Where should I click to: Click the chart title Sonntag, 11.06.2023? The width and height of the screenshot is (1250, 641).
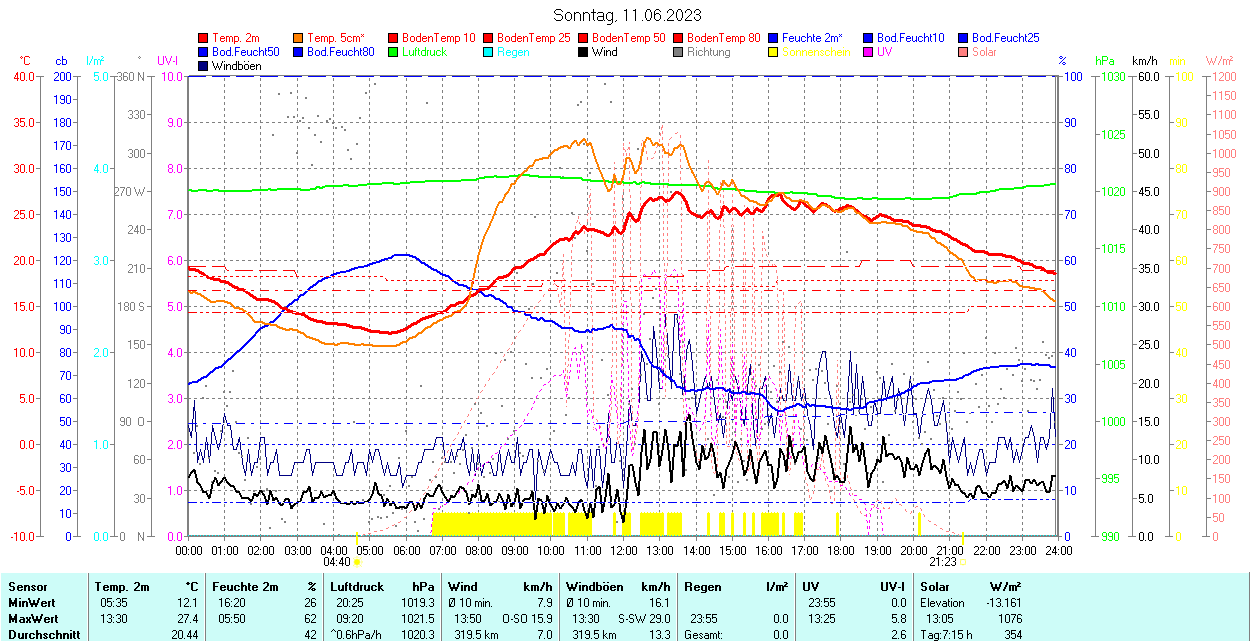627,15
